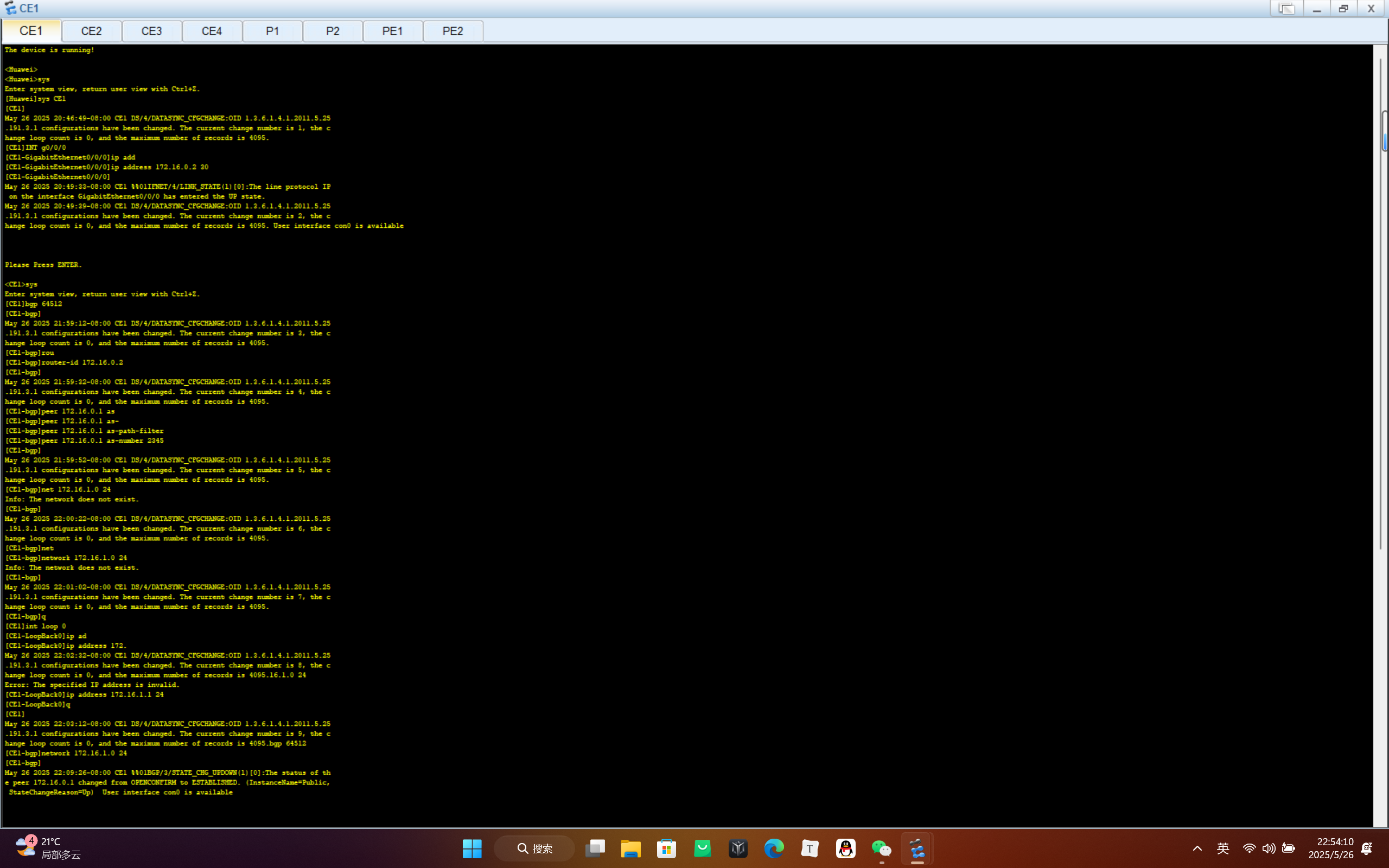Launch Microsoft Store from taskbar
This screenshot has width=1389, height=868.
(x=666, y=848)
